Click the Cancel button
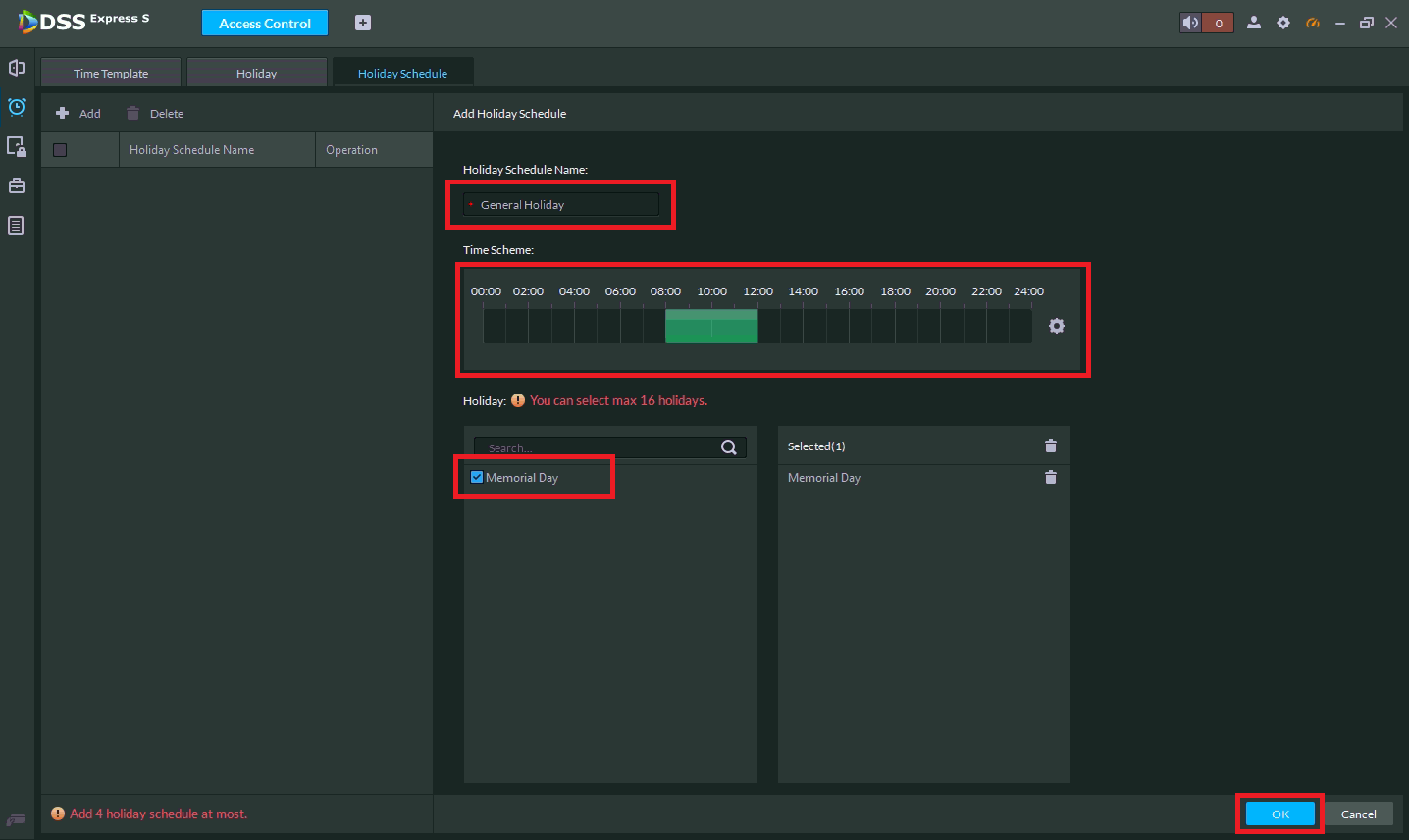 pos(1358,814)
